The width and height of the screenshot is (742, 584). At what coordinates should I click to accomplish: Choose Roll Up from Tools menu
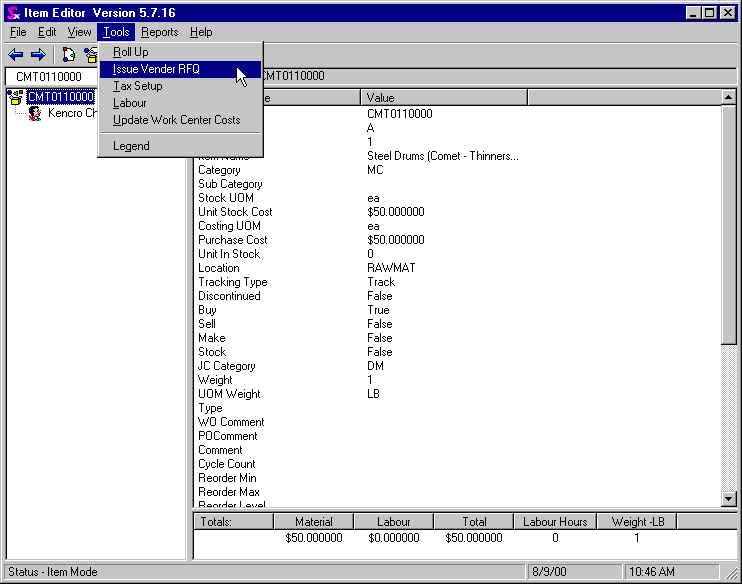click(x=130, y=52)
